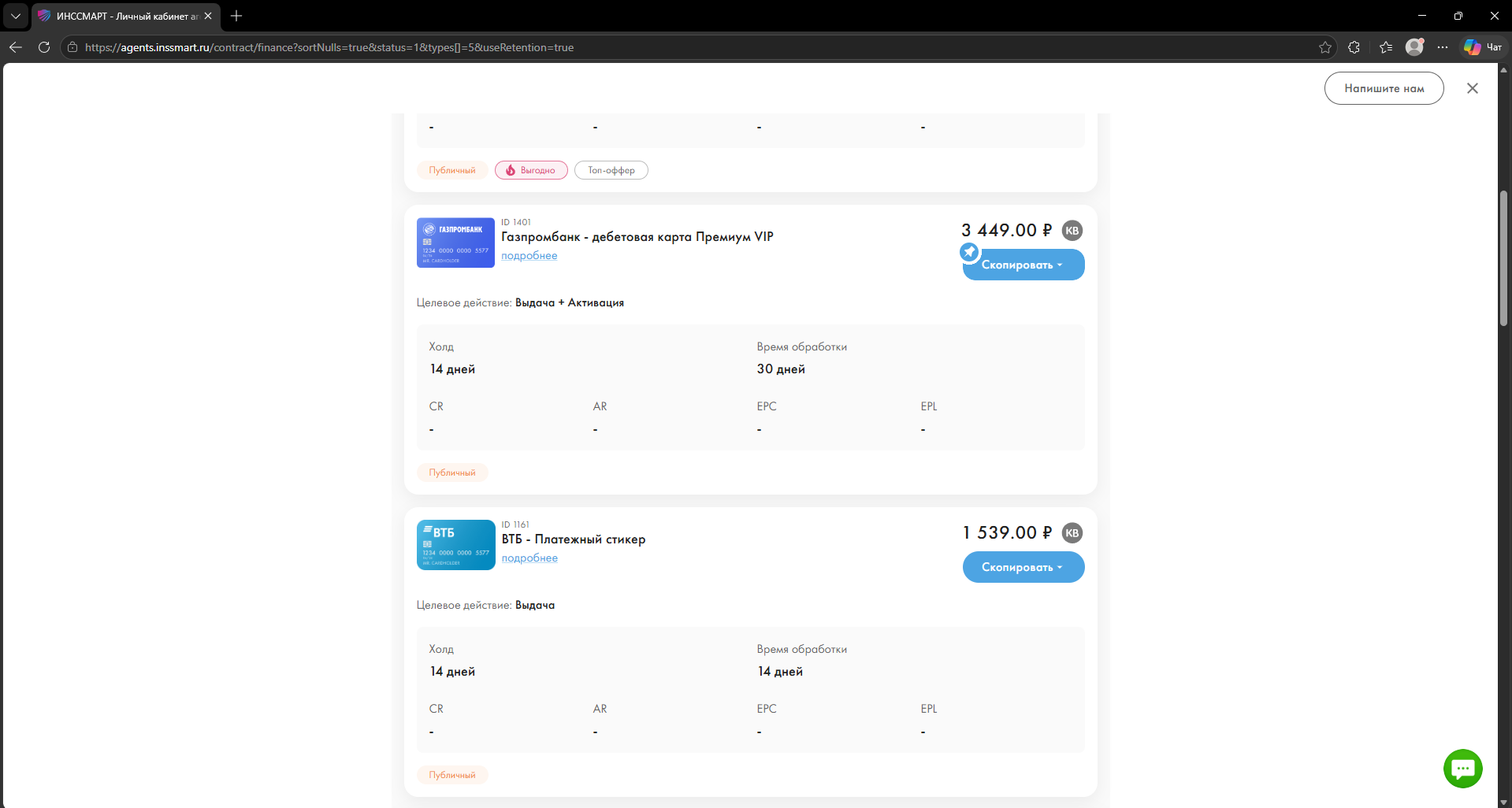Add page to favorites with star icon
The height and width of the screenshot is (808, 1512).
coord(1324,47)
